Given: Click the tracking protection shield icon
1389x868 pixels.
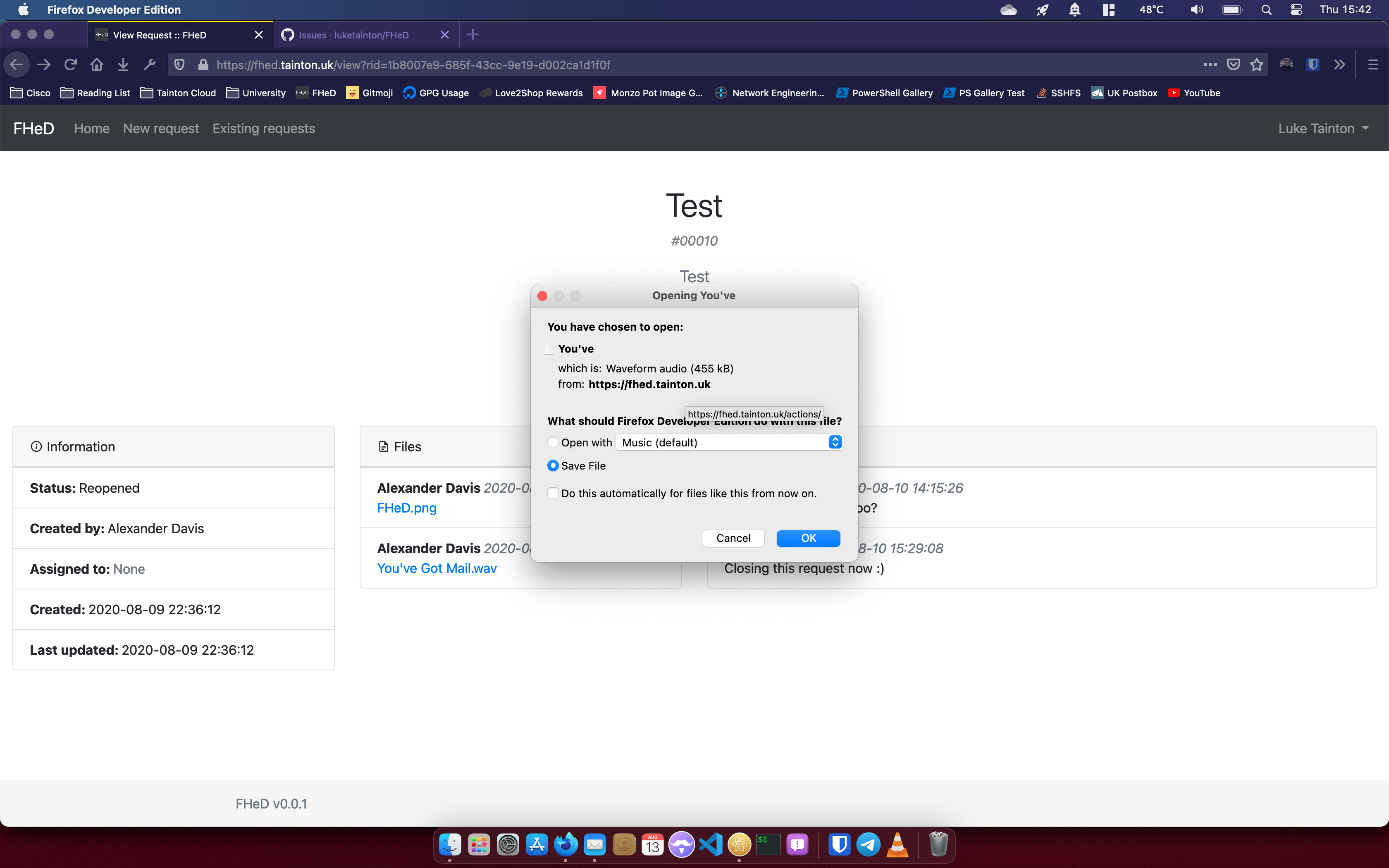Looking at the screenshot, I should tap(179, 65).
